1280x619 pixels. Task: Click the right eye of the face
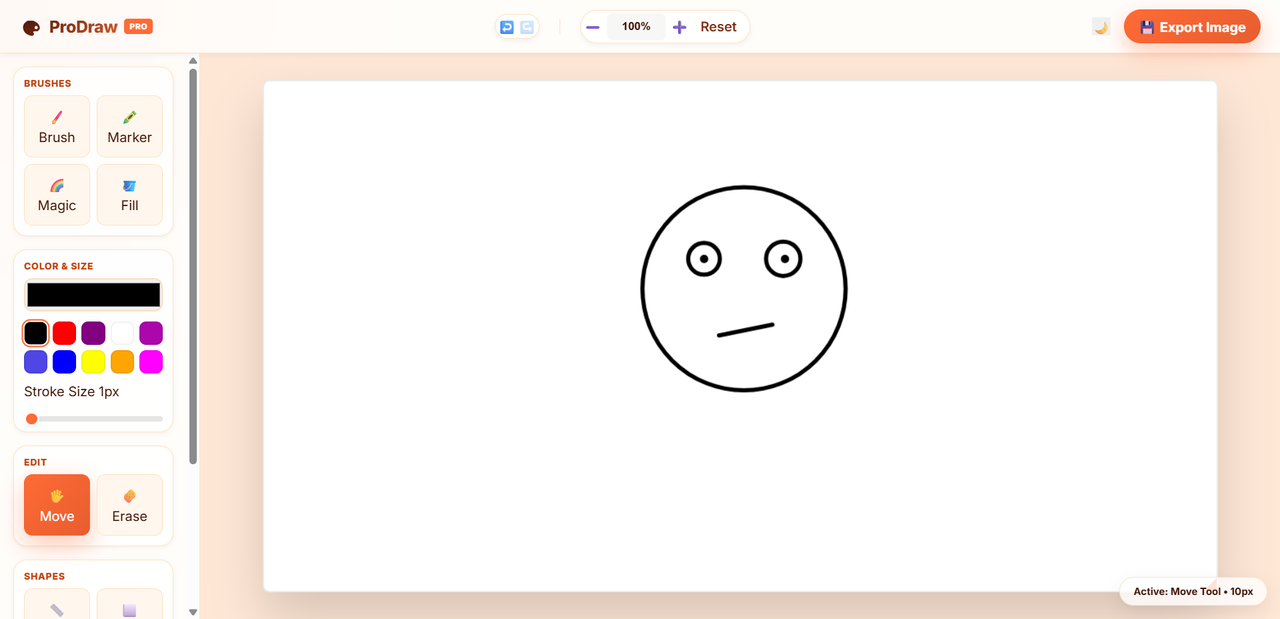tap(784, 259)
